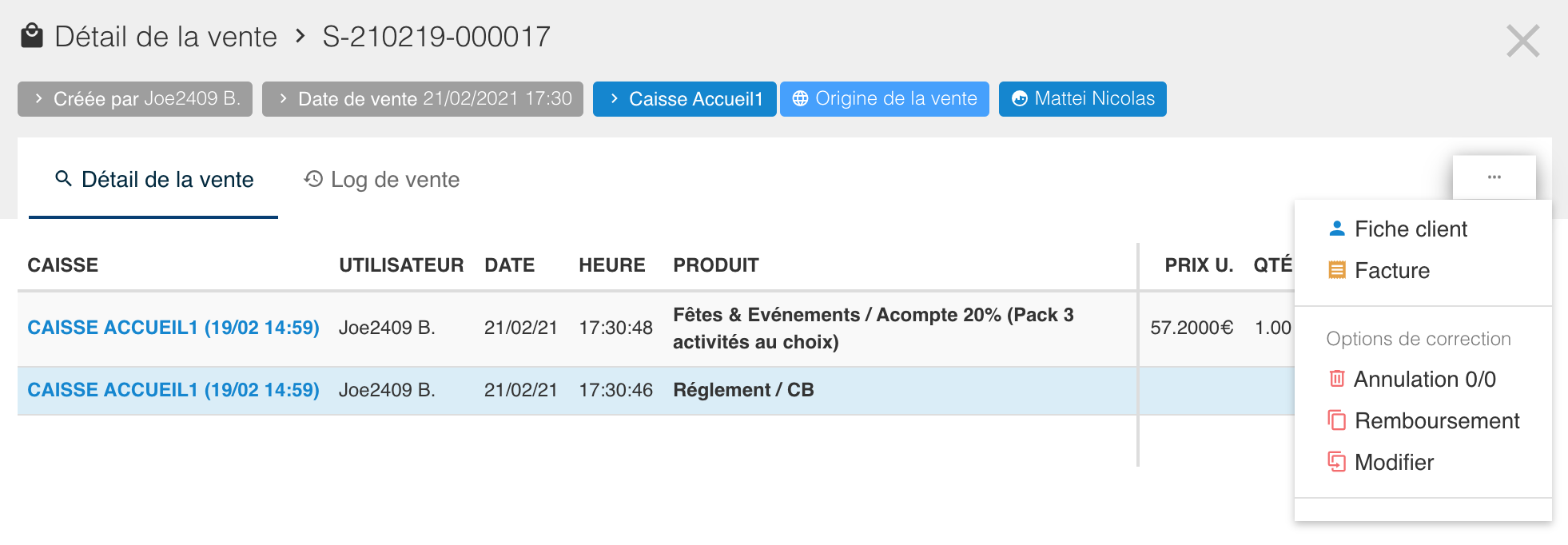1568x545 pixels.
Task: Click the globe icon on Origine de la vente
Action: [800, 99]
